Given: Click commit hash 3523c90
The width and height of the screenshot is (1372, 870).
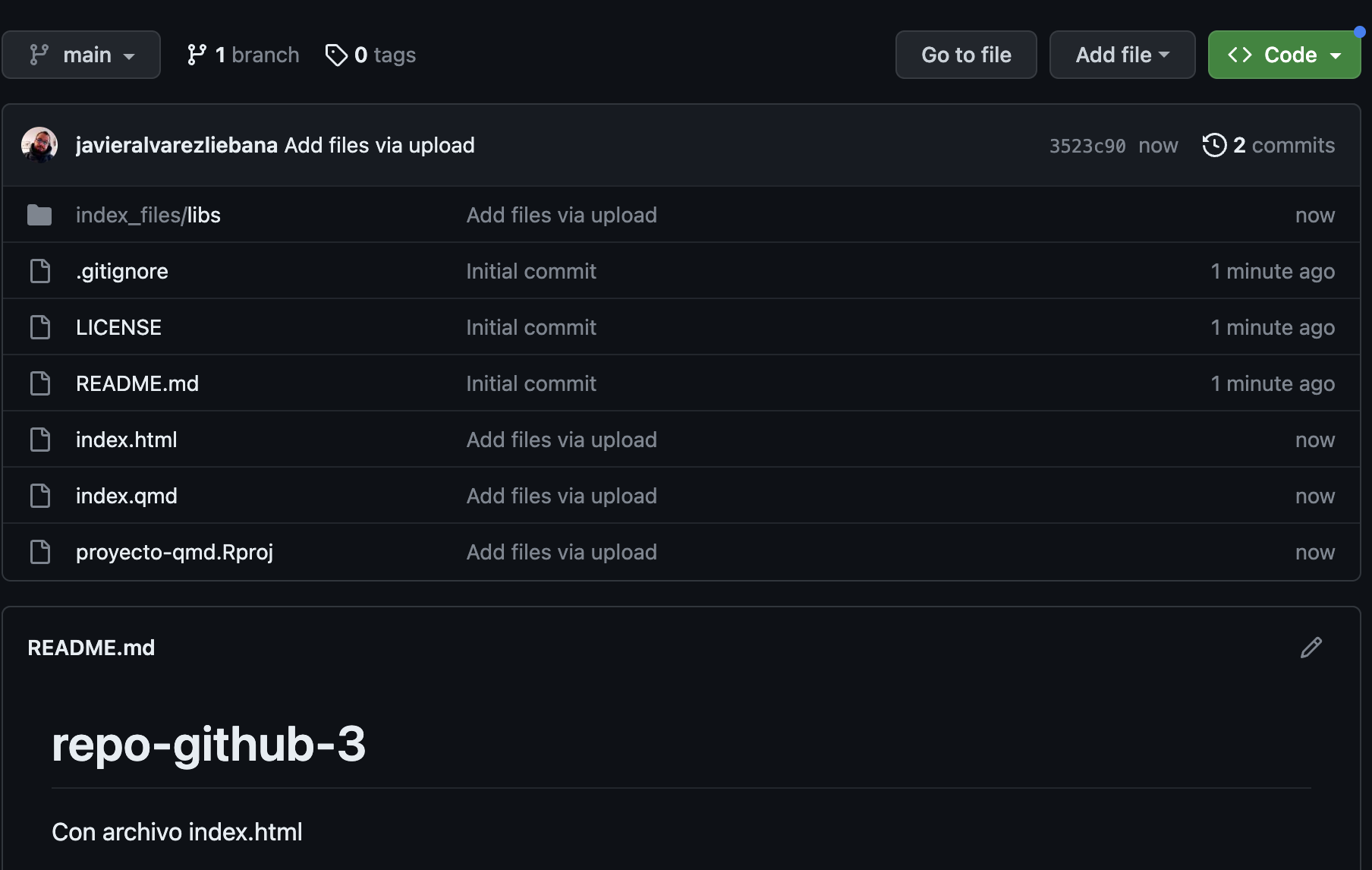Looking at the screenshot, I should (1087, 146).
